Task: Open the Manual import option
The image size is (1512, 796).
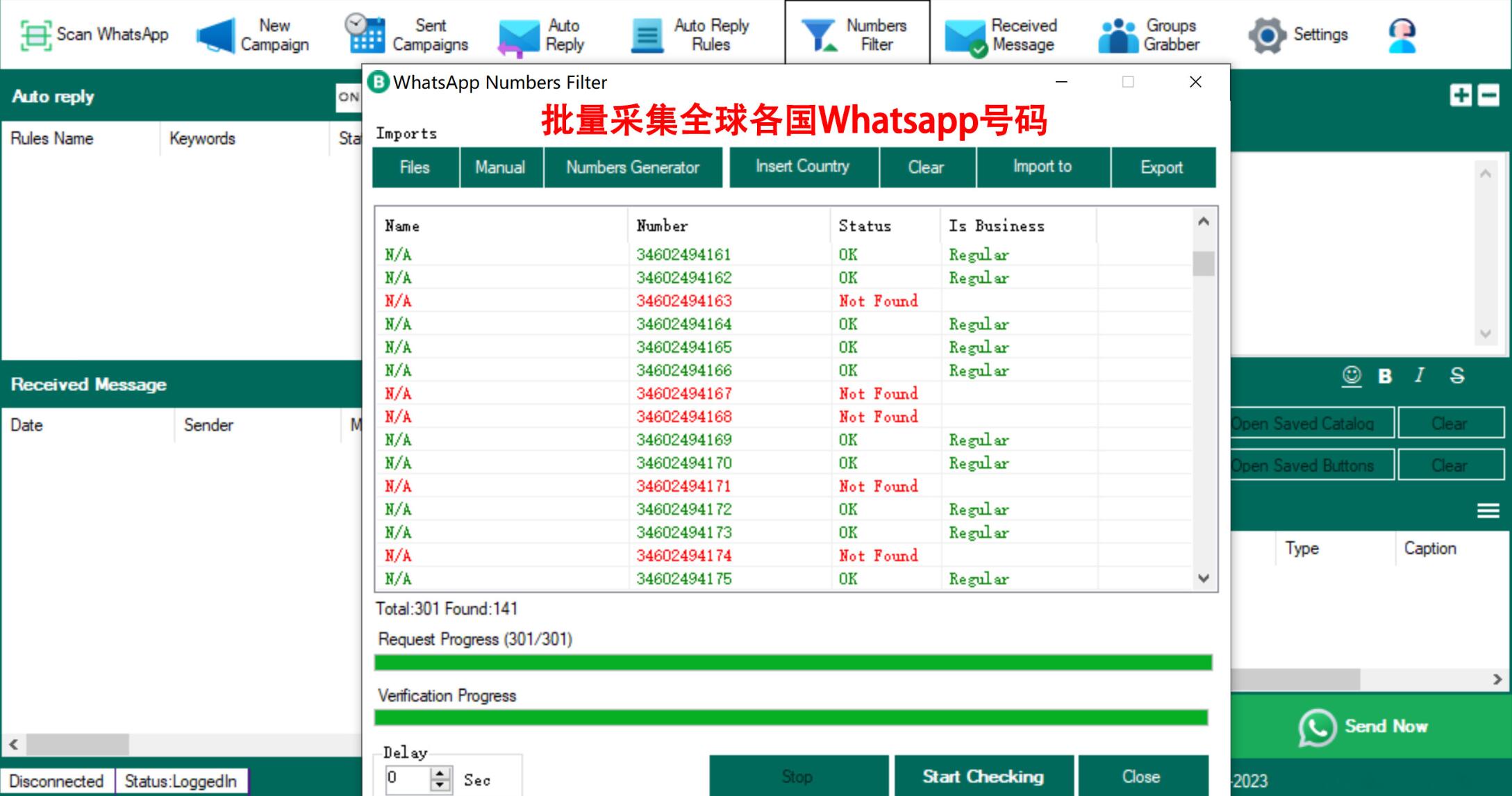Action: coord(501,167)
